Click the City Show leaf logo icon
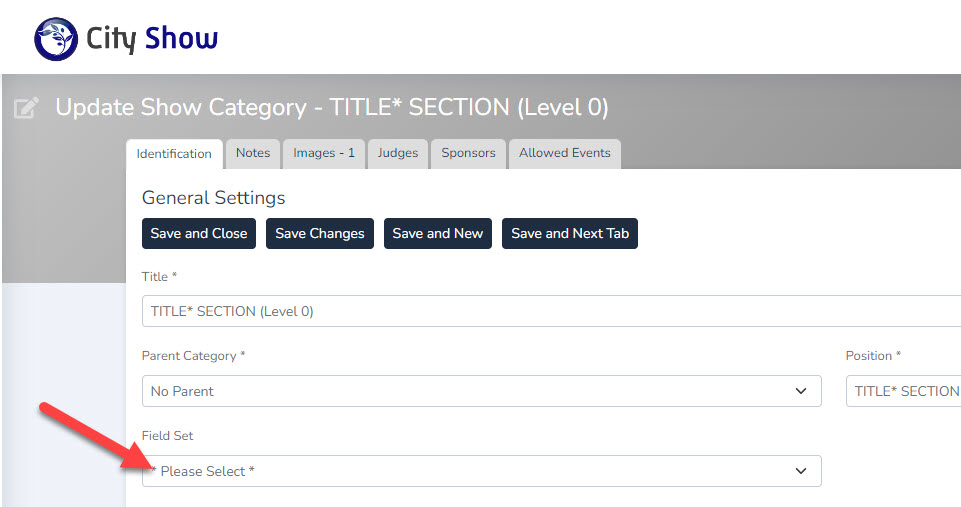Viewport: 961px width, 507px height. tap(56, 39)
